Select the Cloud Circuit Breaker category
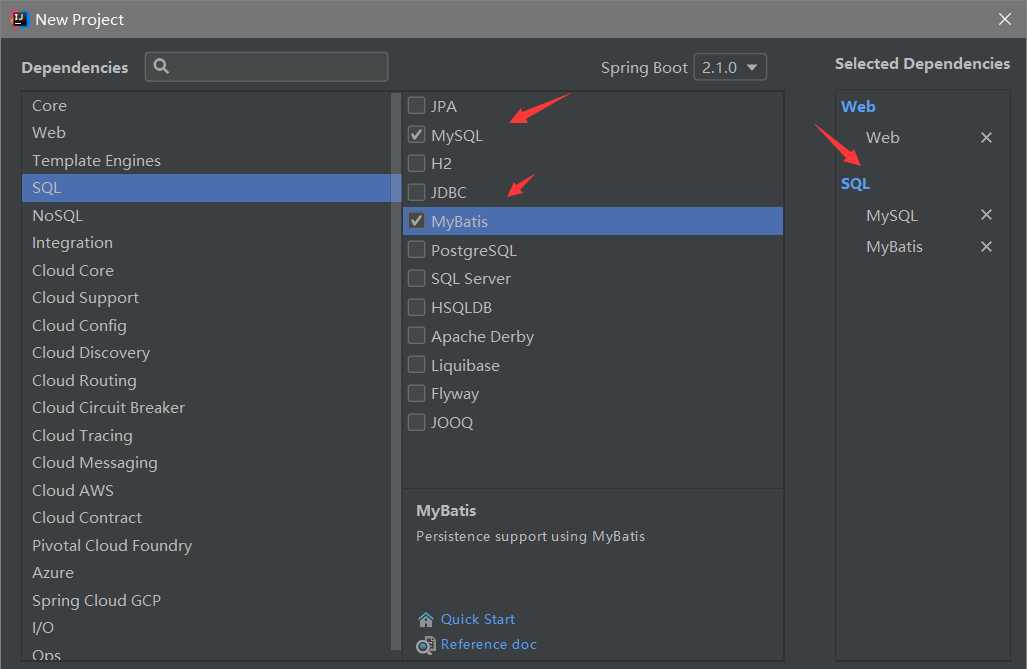This screenshot has width=1027, height=669. (x=206, y=408)
